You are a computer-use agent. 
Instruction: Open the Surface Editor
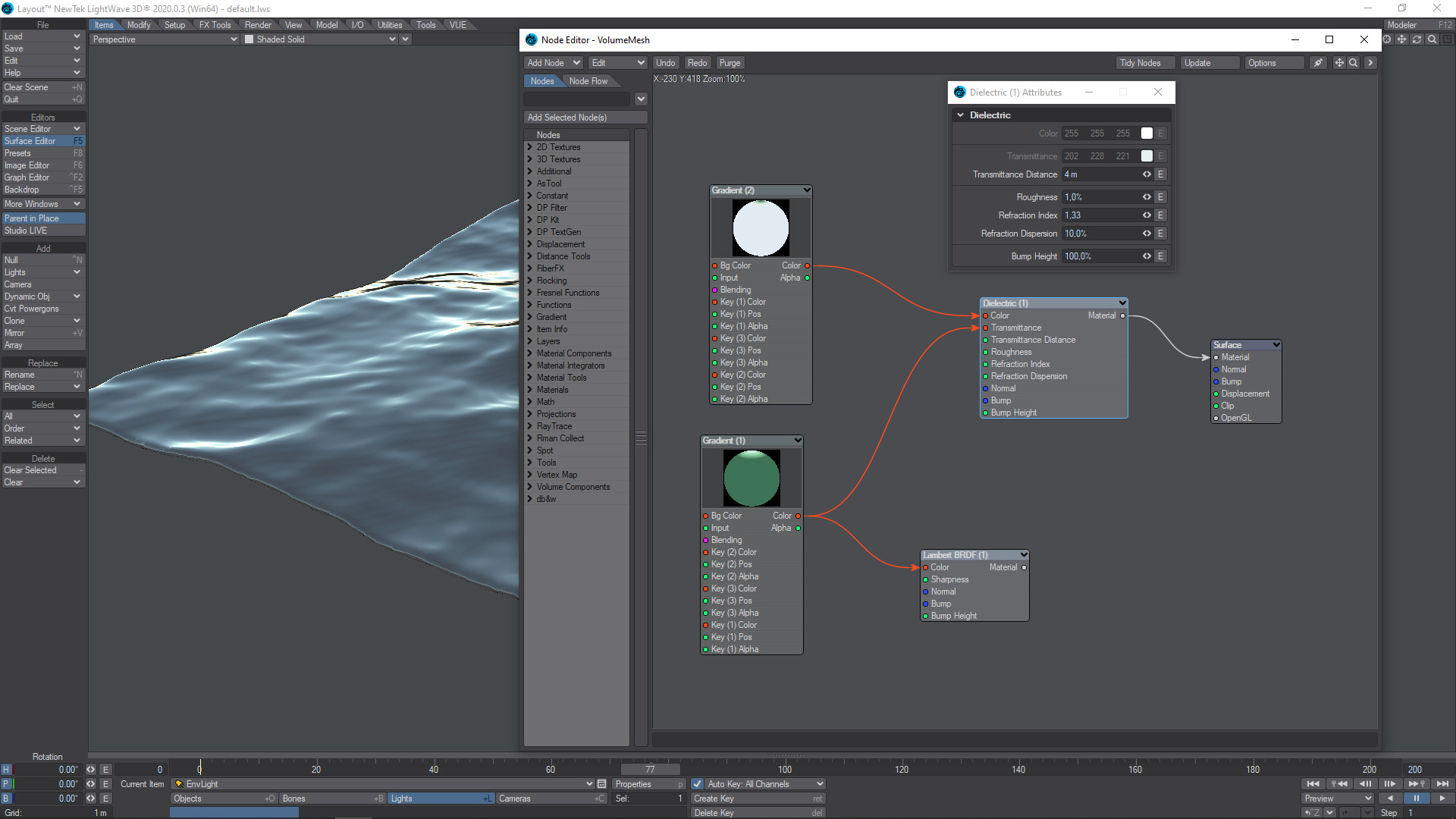(43, 141)
